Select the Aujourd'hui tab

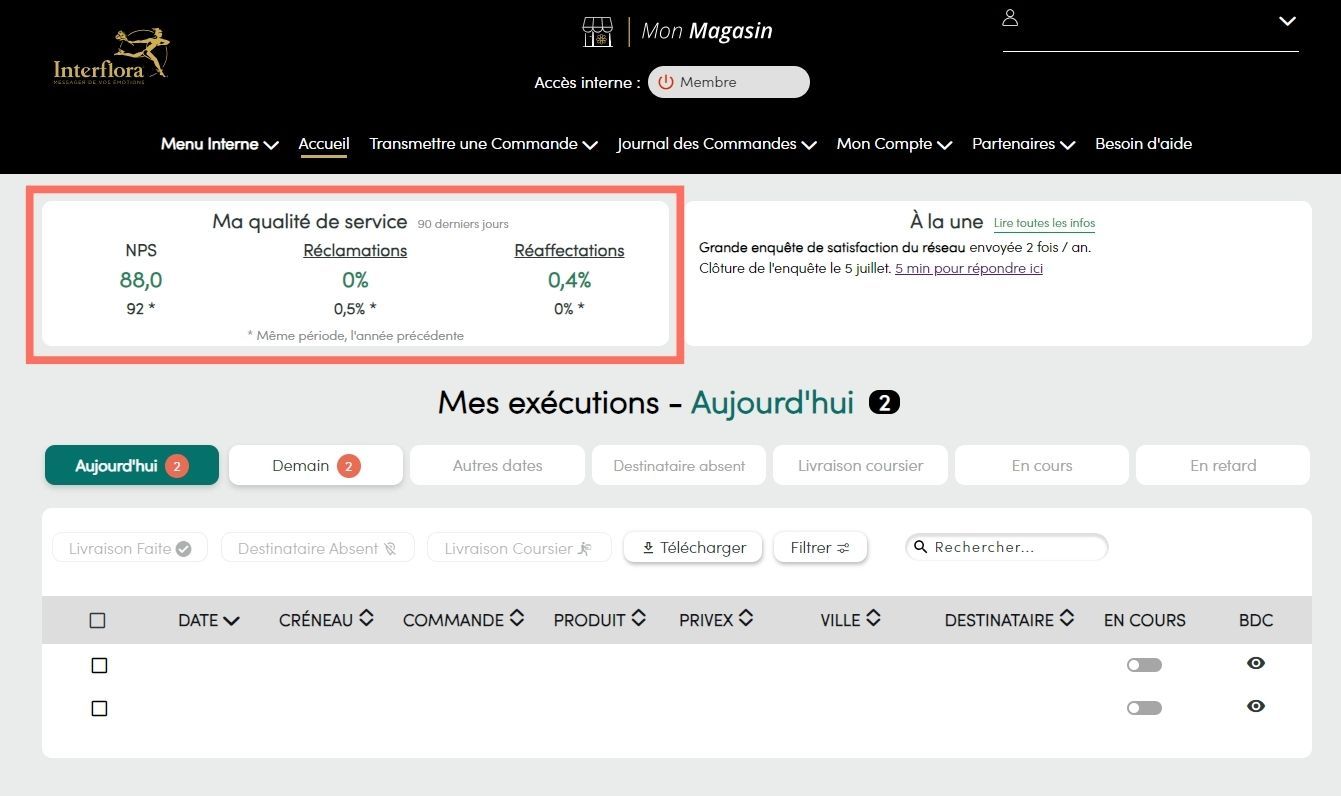click(x=132, y=465)
